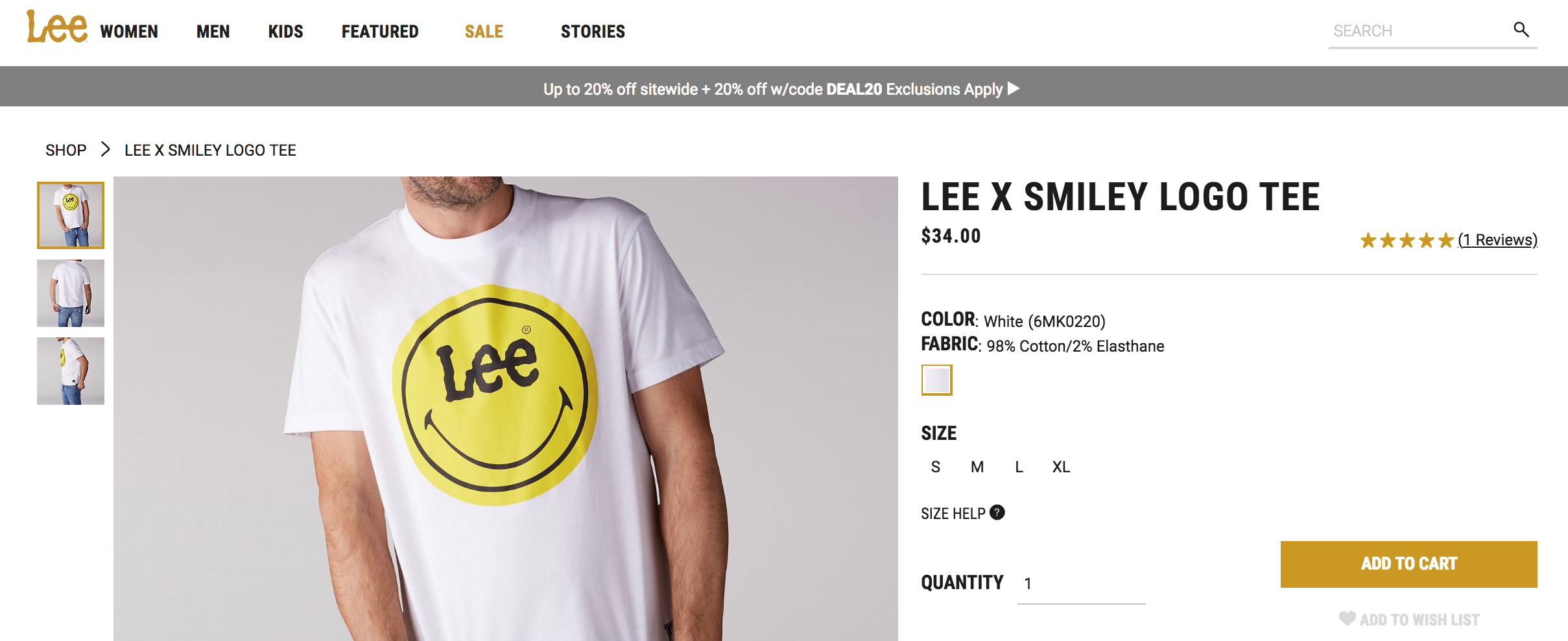The height and width of the screenshot is (641, 1568).
Task: Open the Size Help question mark icon
Action: point(997,513)
